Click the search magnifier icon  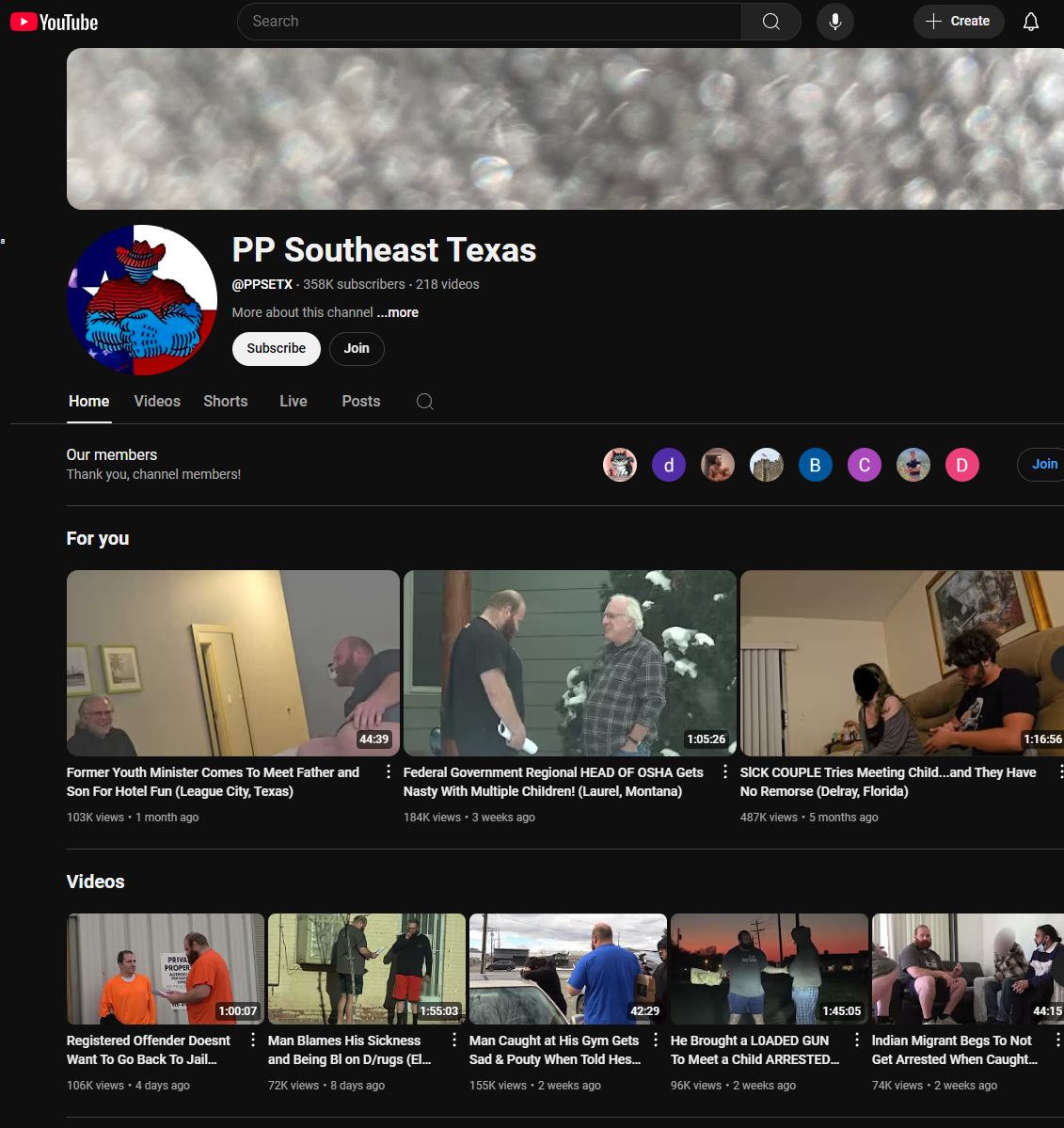[x=770, y=21]
